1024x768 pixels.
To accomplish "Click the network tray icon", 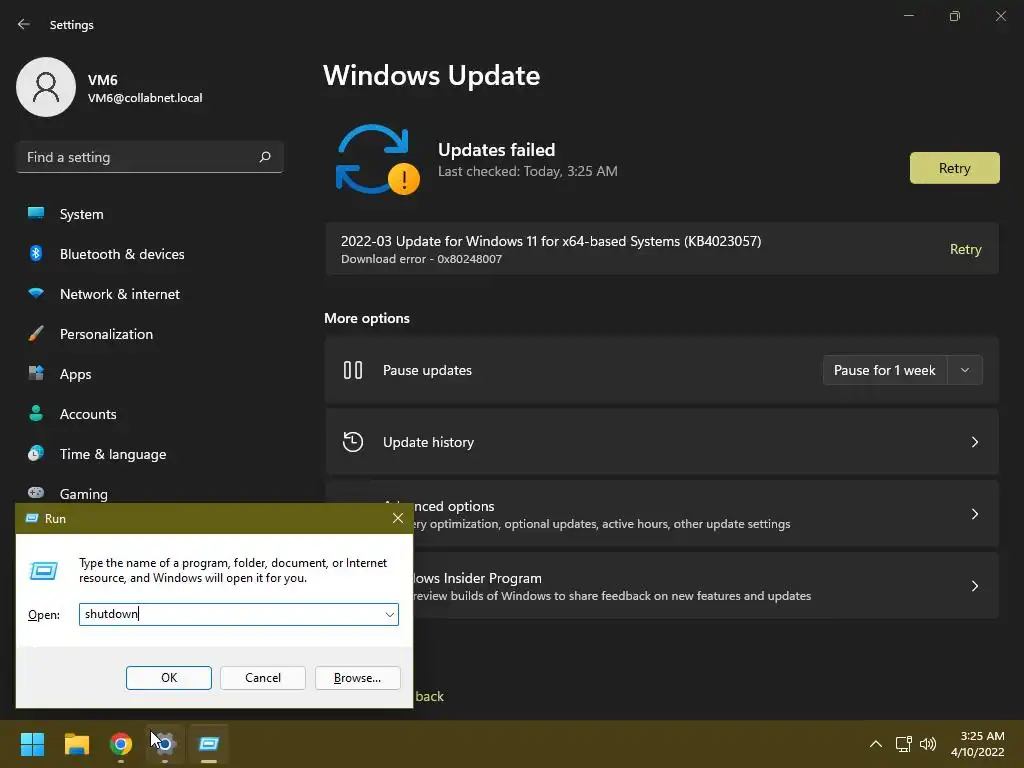I will [x=904, y=744].
